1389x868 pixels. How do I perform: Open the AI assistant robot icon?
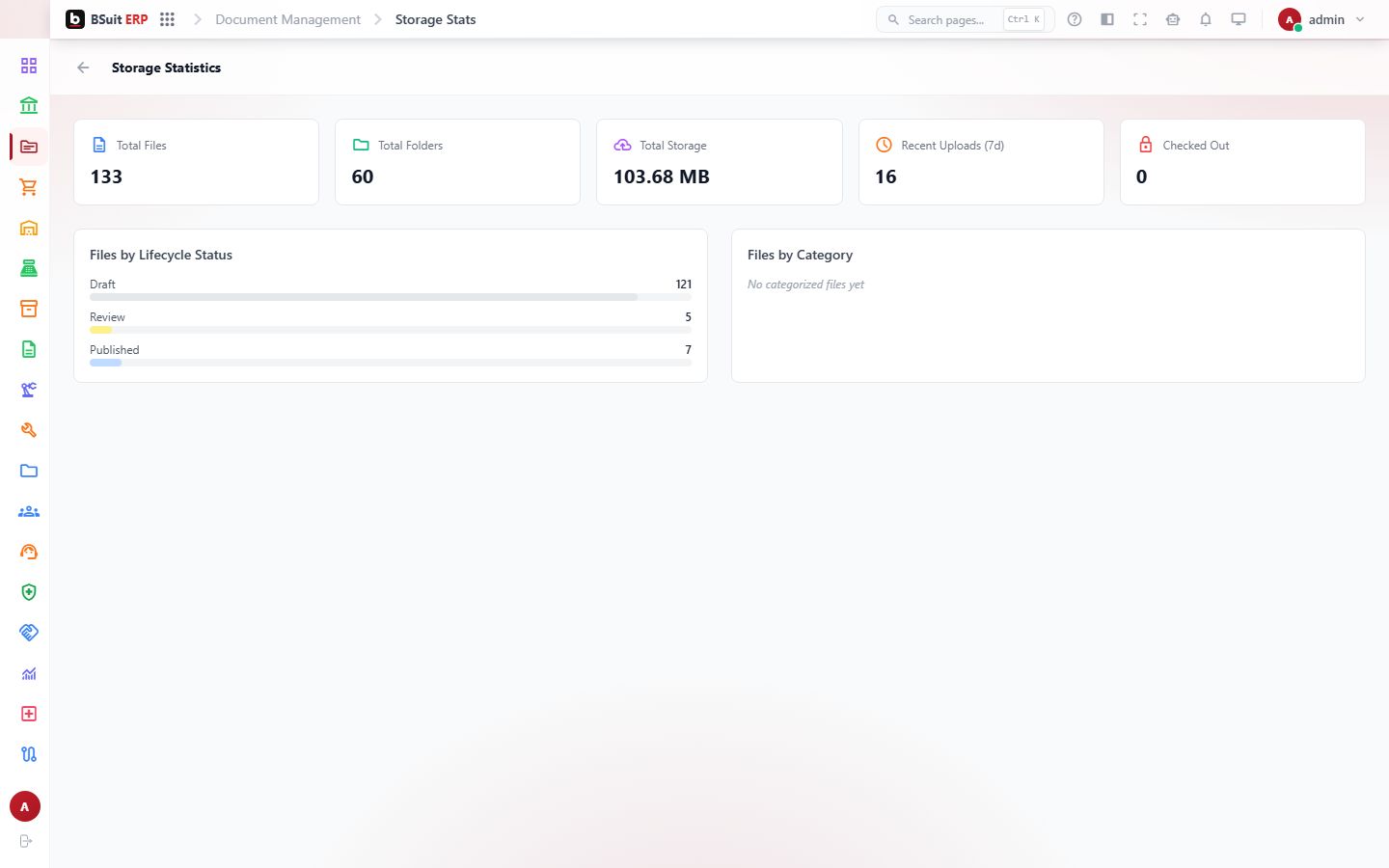tap(1173, 19)
